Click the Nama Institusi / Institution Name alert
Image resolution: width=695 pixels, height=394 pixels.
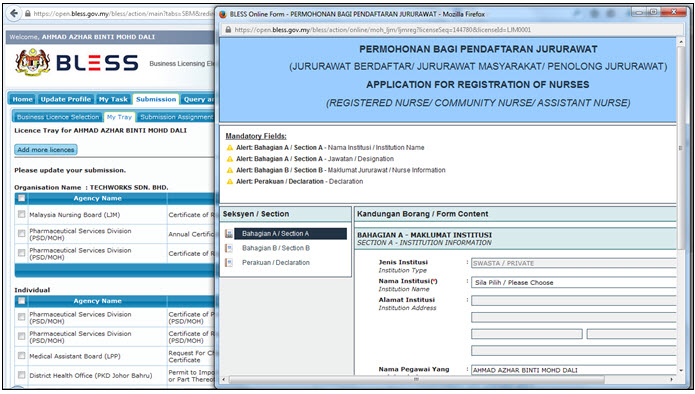(x=330, y=148)
